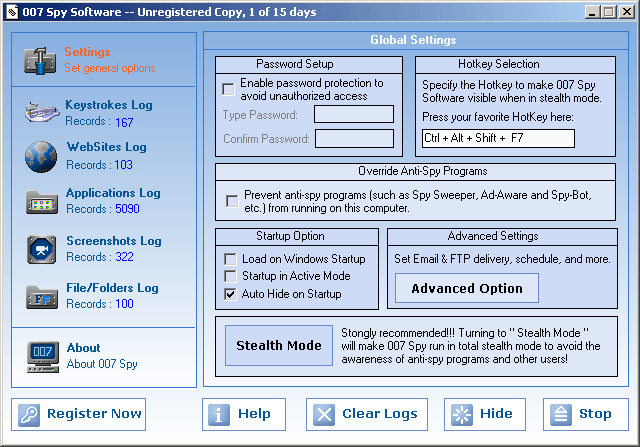
Task: Click the Global Settings header
Action: (x=413, y=40)
